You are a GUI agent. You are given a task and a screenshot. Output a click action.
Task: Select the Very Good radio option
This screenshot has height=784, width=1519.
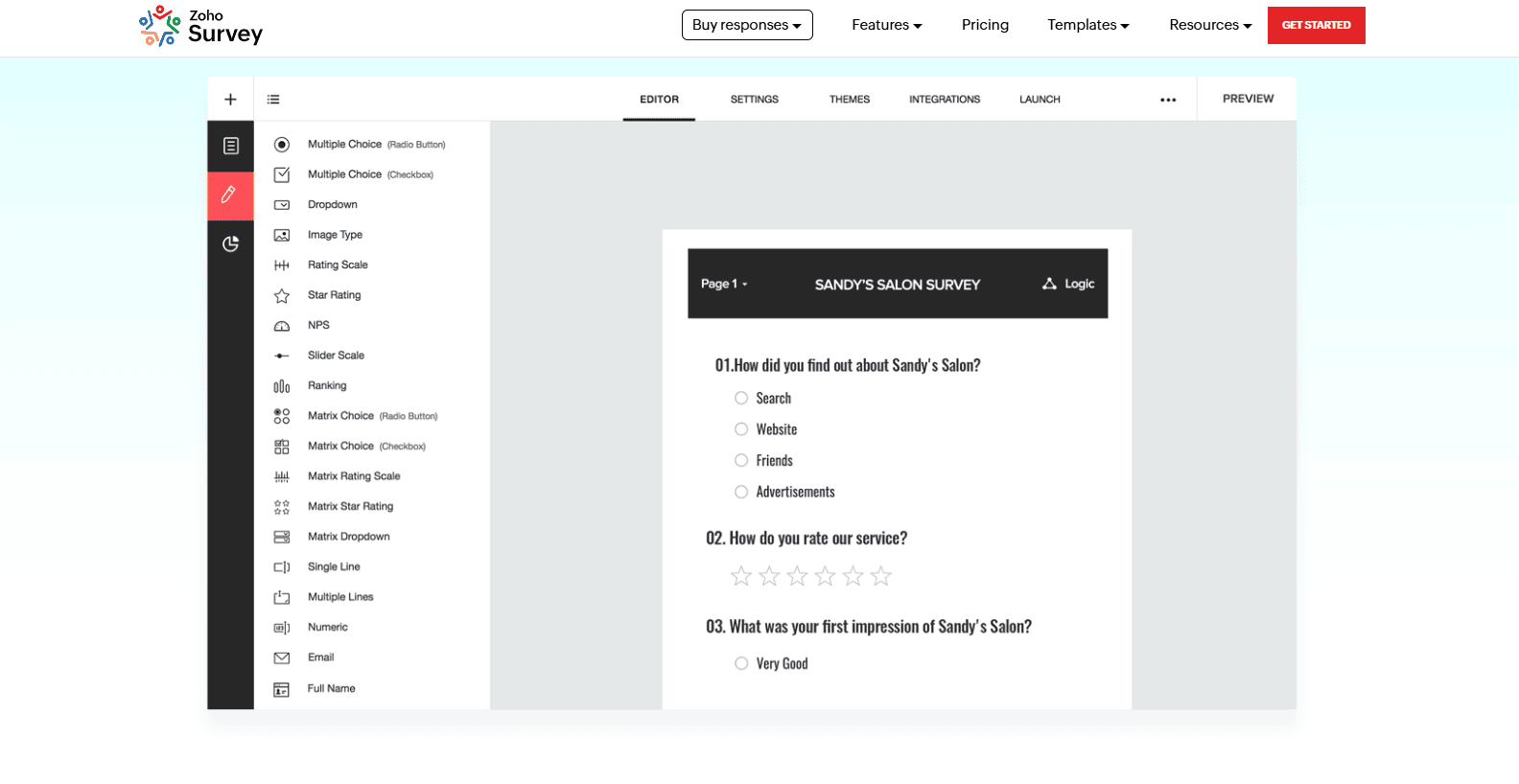pyautogui.click(x=741, y=663)
